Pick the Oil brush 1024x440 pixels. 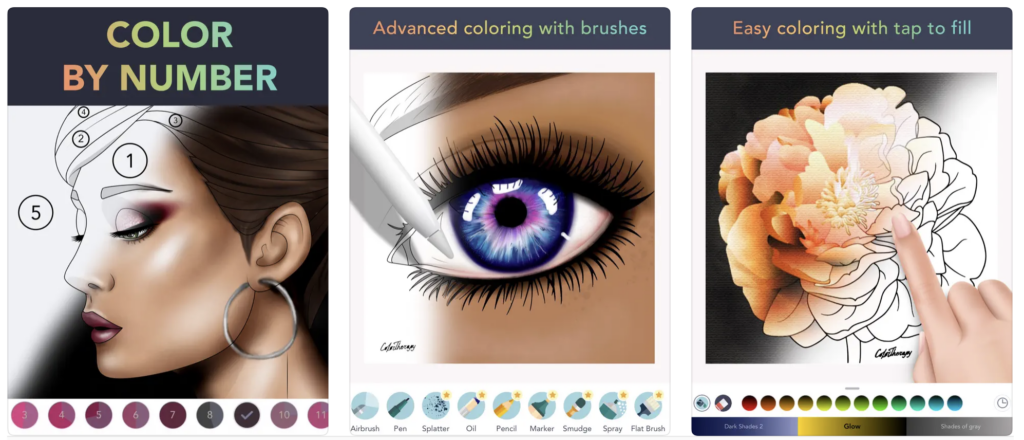[471, 405]
